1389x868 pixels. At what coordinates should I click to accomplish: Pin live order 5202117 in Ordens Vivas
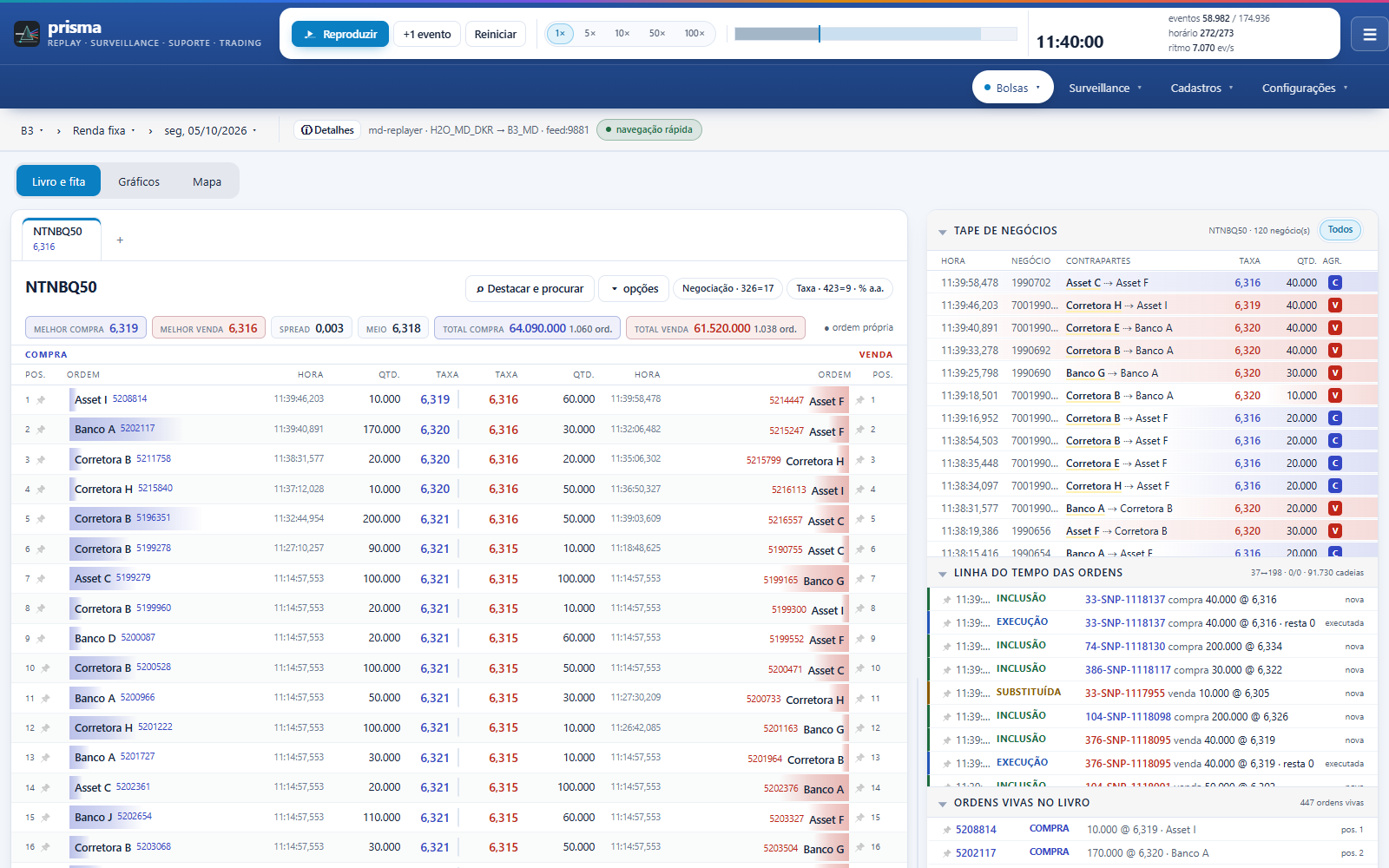pyautogui.click(x=946, y=853)
